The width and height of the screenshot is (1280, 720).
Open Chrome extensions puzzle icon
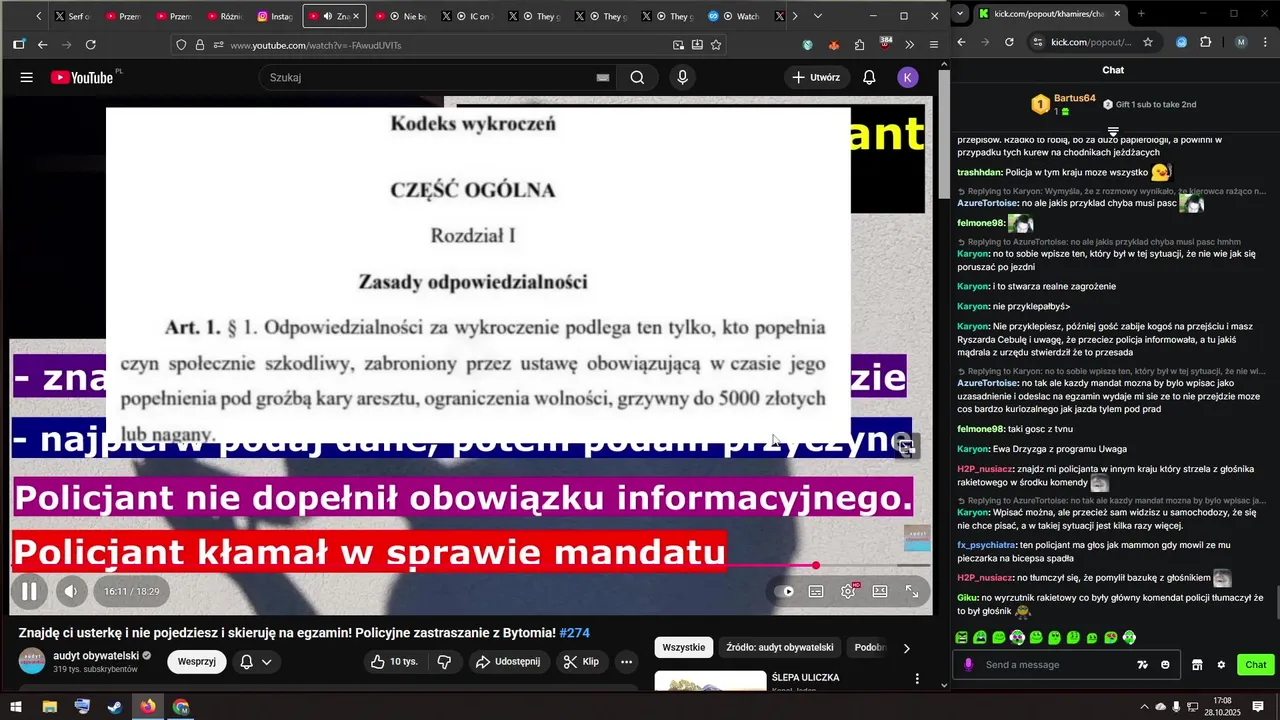(x=1206, y=42)
